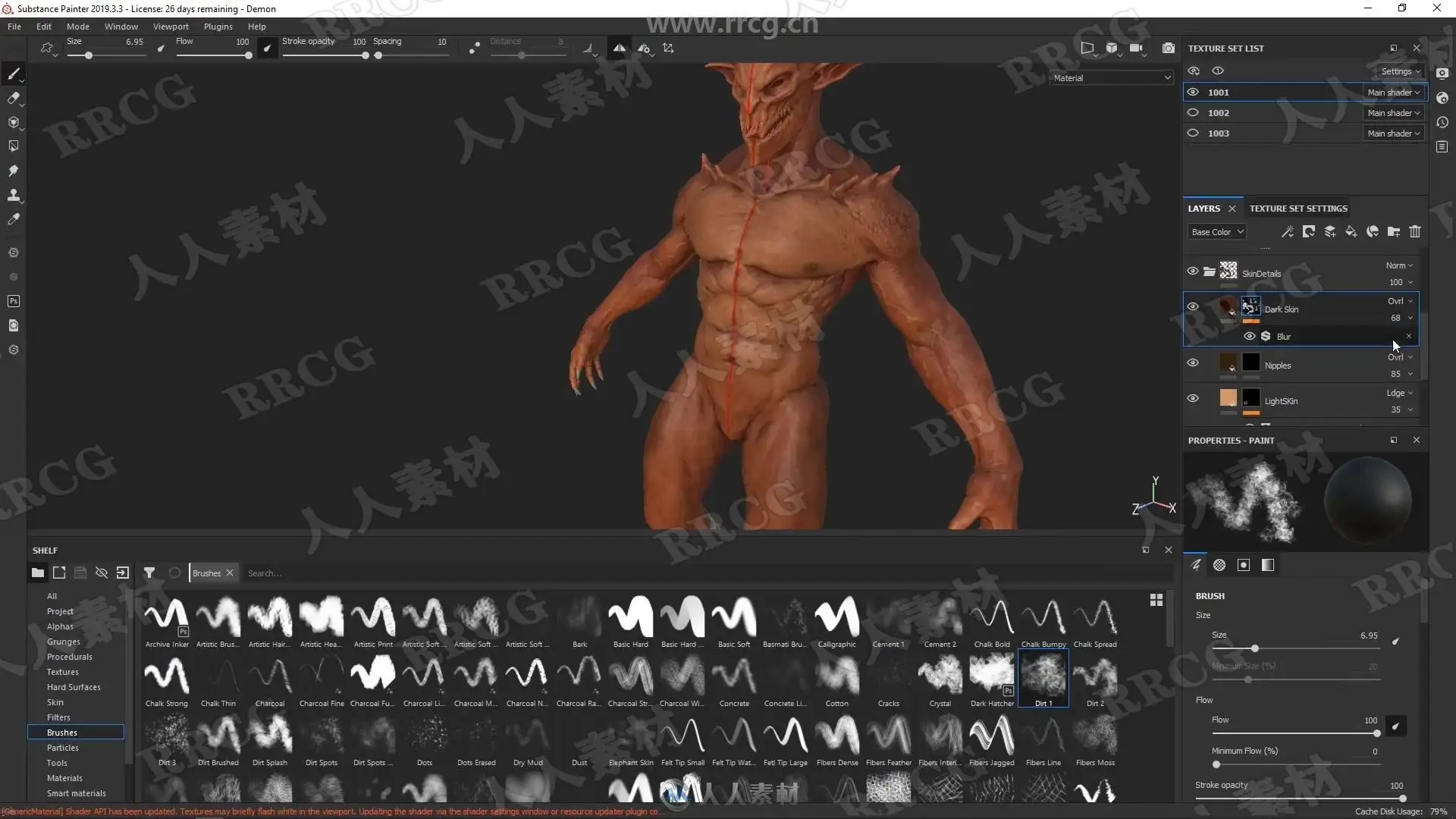Click the camera screenshot icon
The width and height of the screenshot is (1456, 819).
pyautogui.click(x=1169, y=49)
